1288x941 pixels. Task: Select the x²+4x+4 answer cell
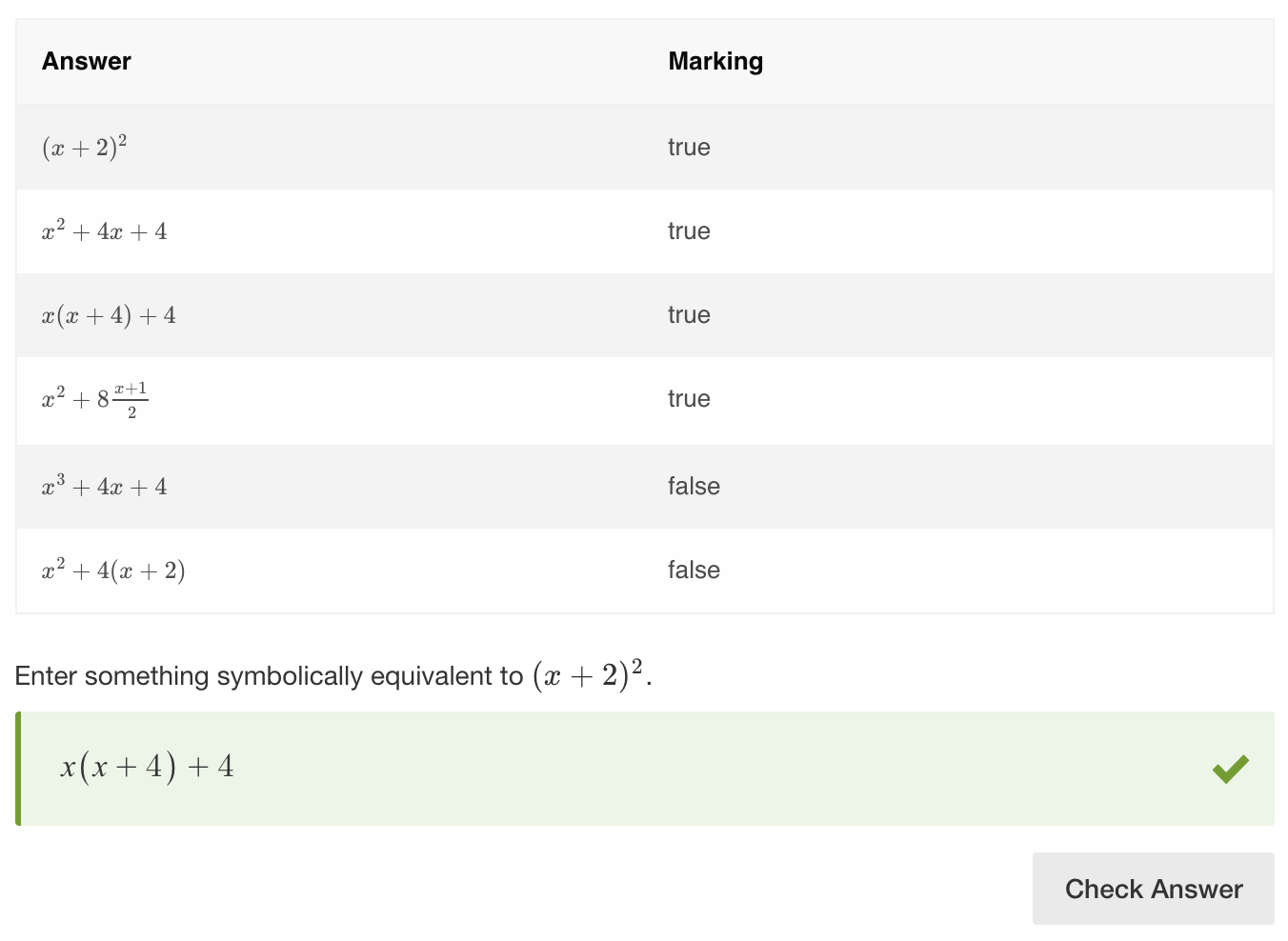pyautogui.click(x=105, y=230)
